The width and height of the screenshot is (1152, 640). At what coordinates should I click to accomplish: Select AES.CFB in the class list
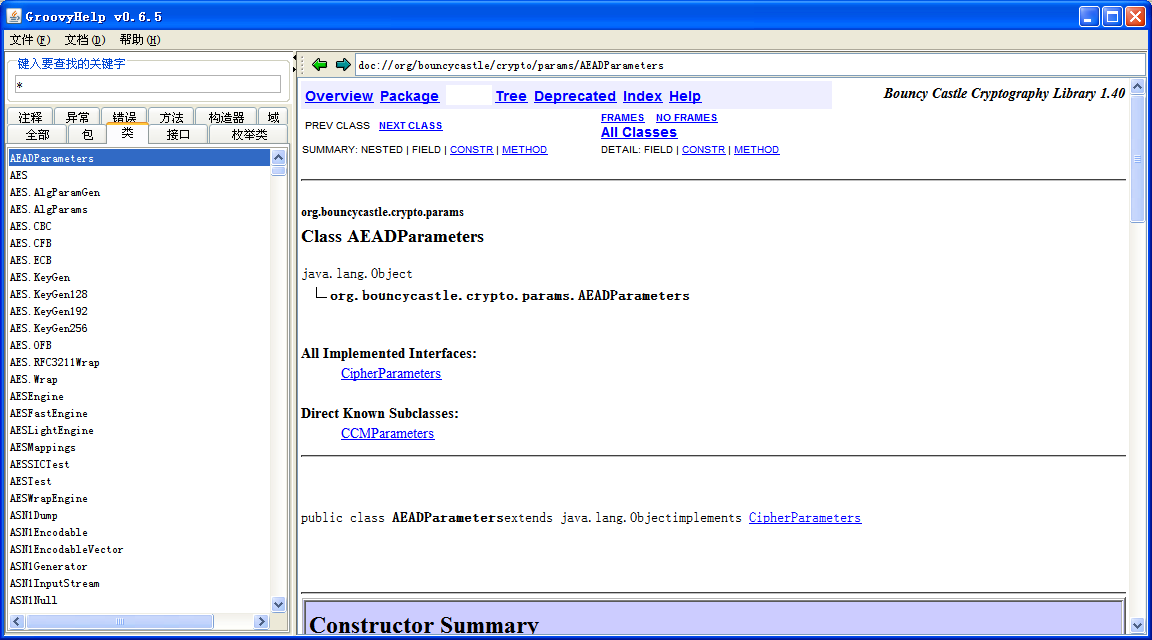(139, 243)
